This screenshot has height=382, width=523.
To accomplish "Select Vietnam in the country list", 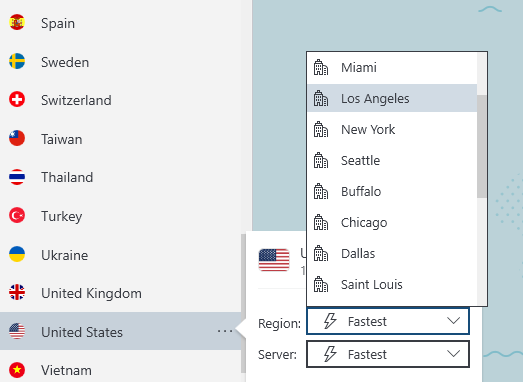I will point(120,370).
